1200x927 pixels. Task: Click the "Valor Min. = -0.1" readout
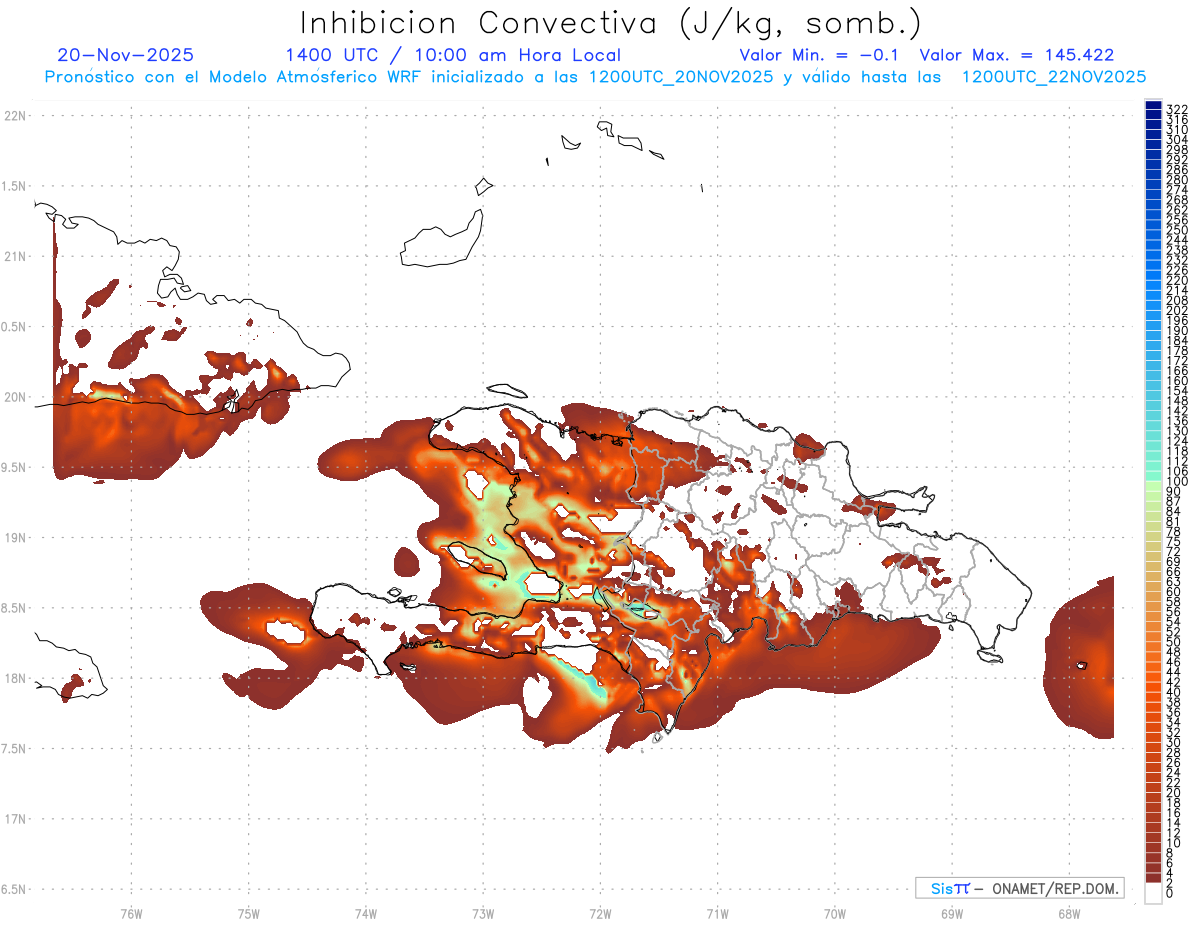coord(820,55)
